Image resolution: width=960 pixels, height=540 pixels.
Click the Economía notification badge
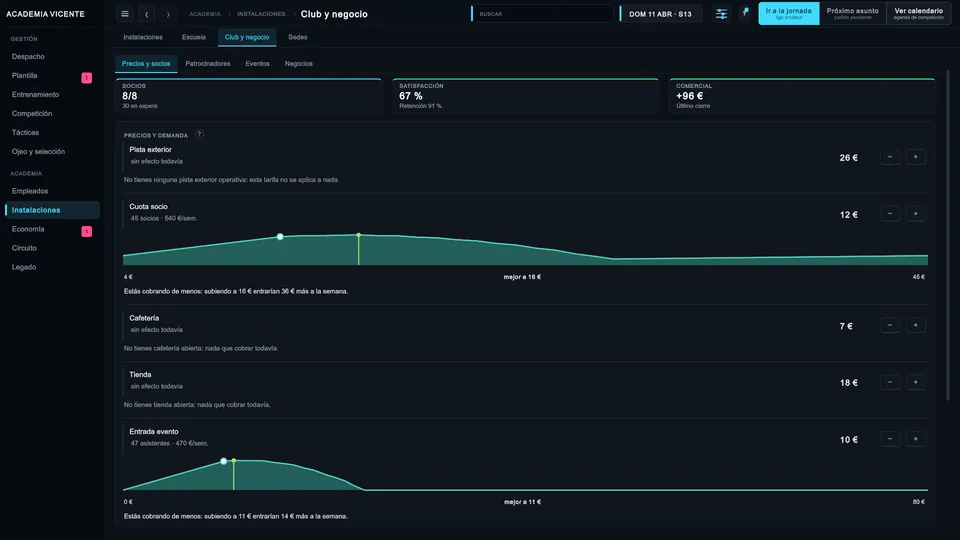coord(87,231)
